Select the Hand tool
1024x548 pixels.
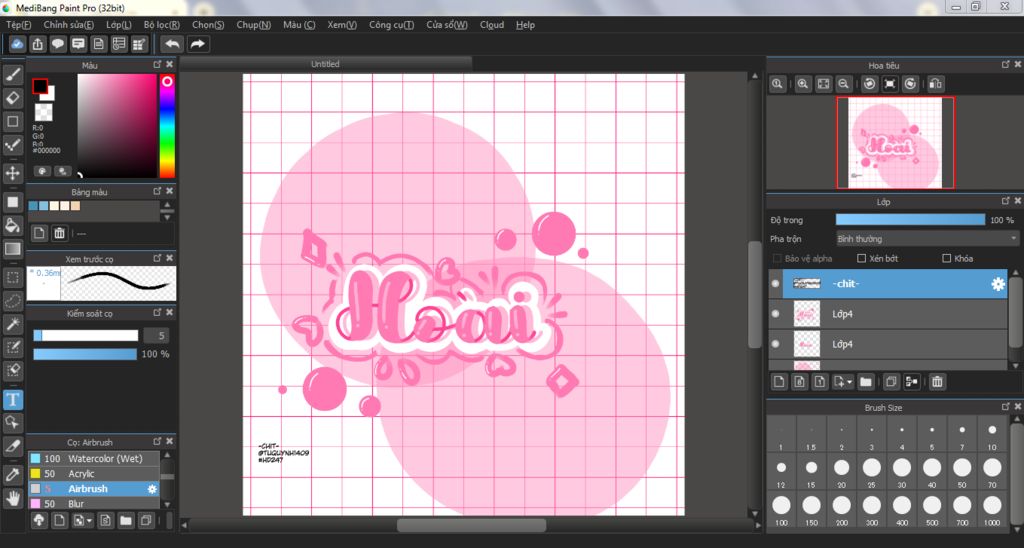coord(12,498)
